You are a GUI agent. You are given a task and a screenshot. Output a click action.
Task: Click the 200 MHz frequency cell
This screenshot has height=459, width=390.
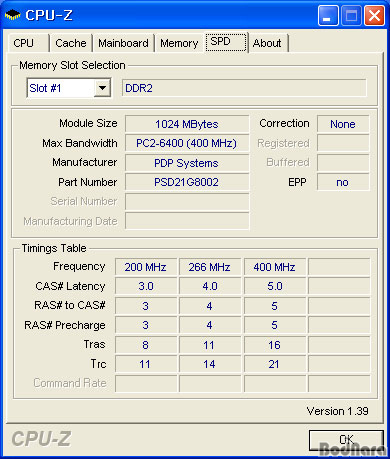pyautogui.click(x=146, y=267)
